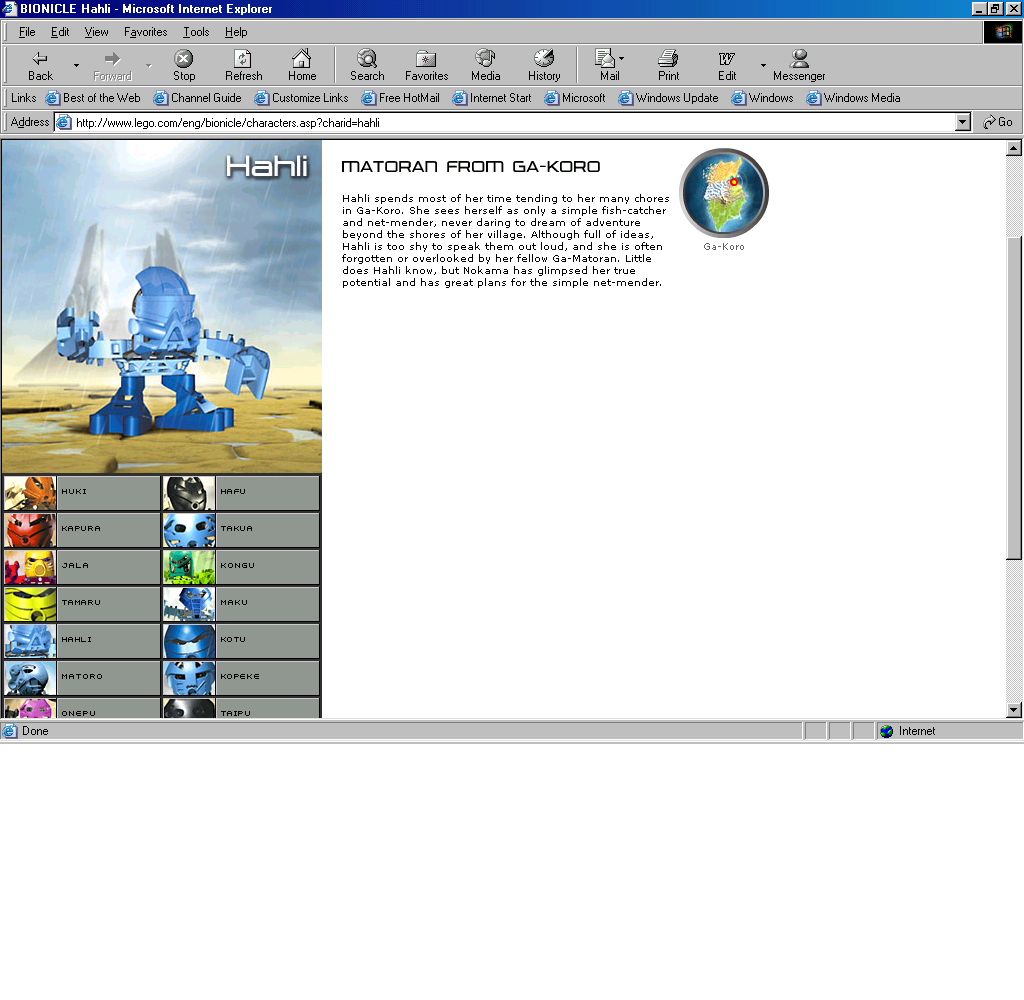Expand the address bar URL dropdown
1024x1000 pixels.
(x=963, y=122)
